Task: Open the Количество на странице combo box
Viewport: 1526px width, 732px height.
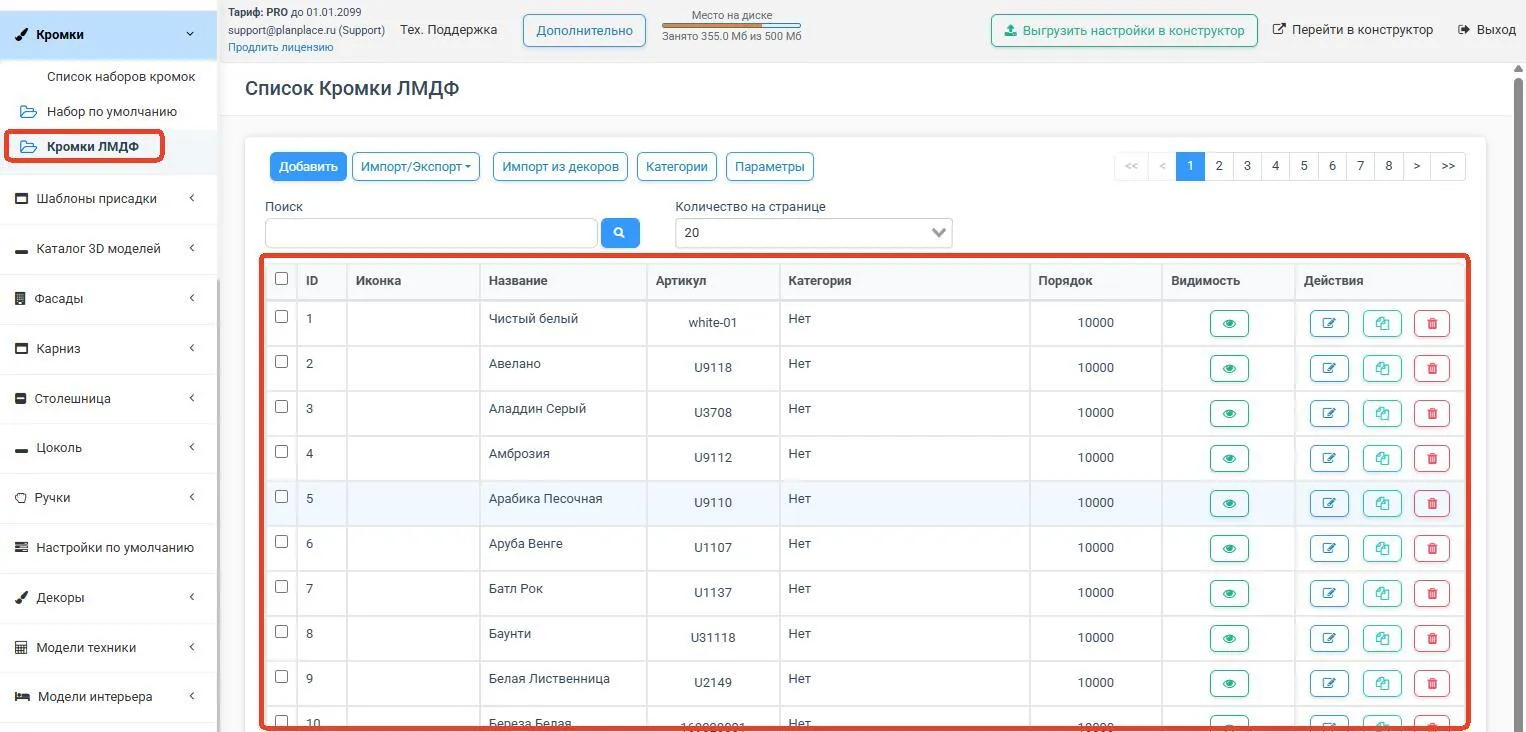Action: pyautogui.click(x=814, y=233)
